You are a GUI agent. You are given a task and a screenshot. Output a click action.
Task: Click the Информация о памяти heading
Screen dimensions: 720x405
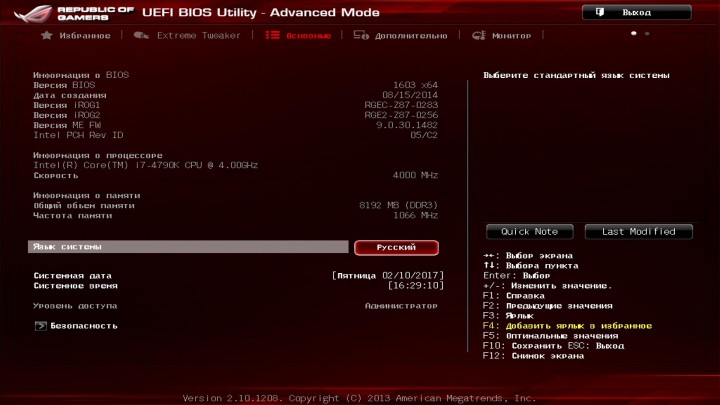tap(87, 195)
